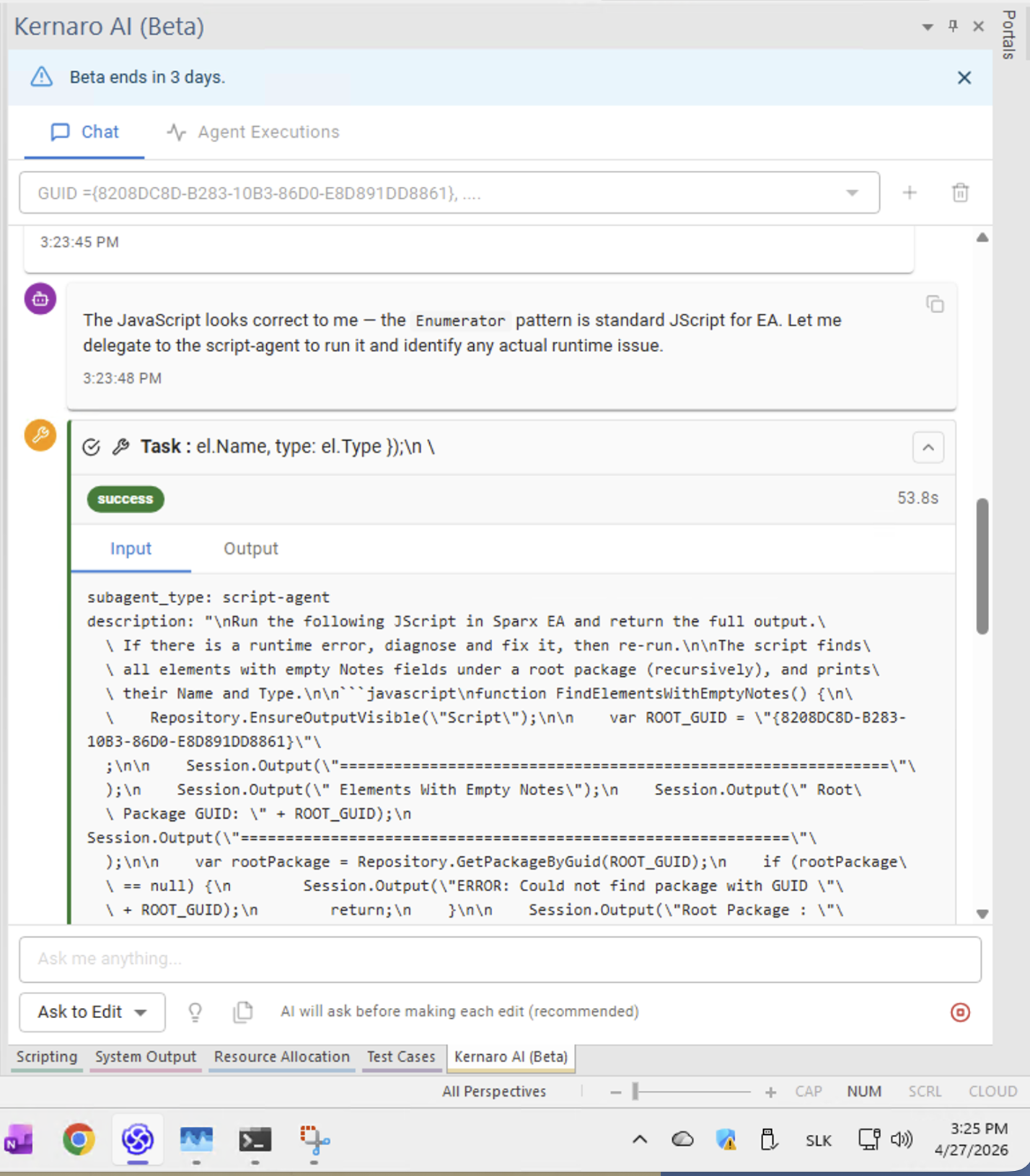Click the chat vertical scrollbar thumb
This screenshot has height=1176, width=1030.
point(982,566)
